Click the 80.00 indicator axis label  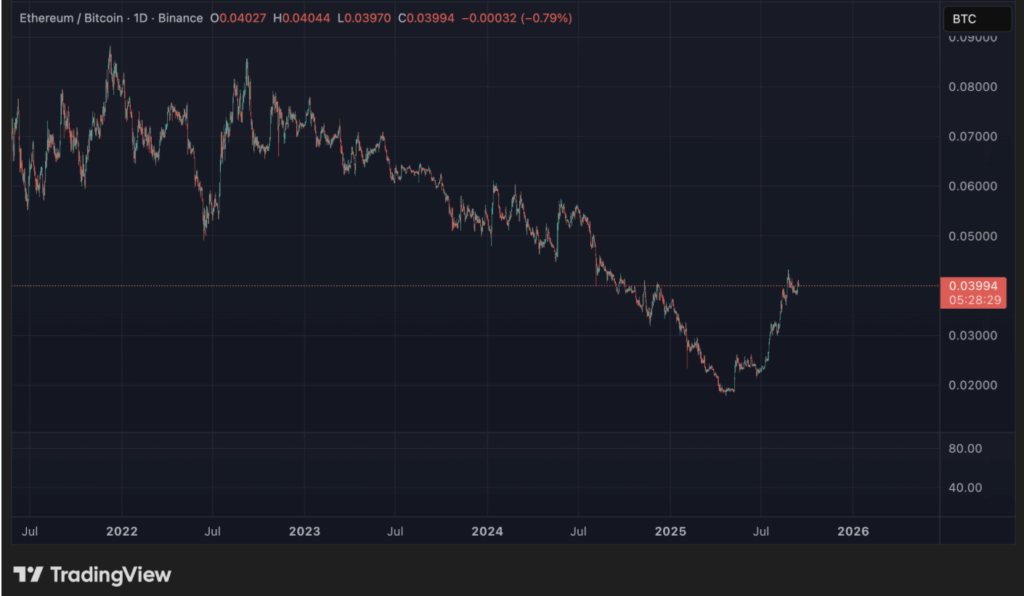pos(965,448)
